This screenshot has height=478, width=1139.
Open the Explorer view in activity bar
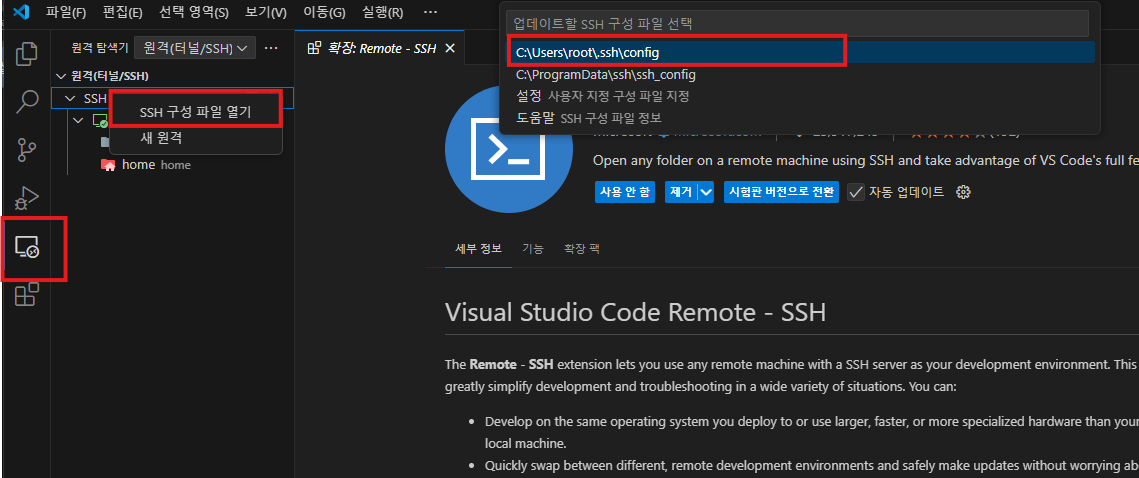[27, 54]
